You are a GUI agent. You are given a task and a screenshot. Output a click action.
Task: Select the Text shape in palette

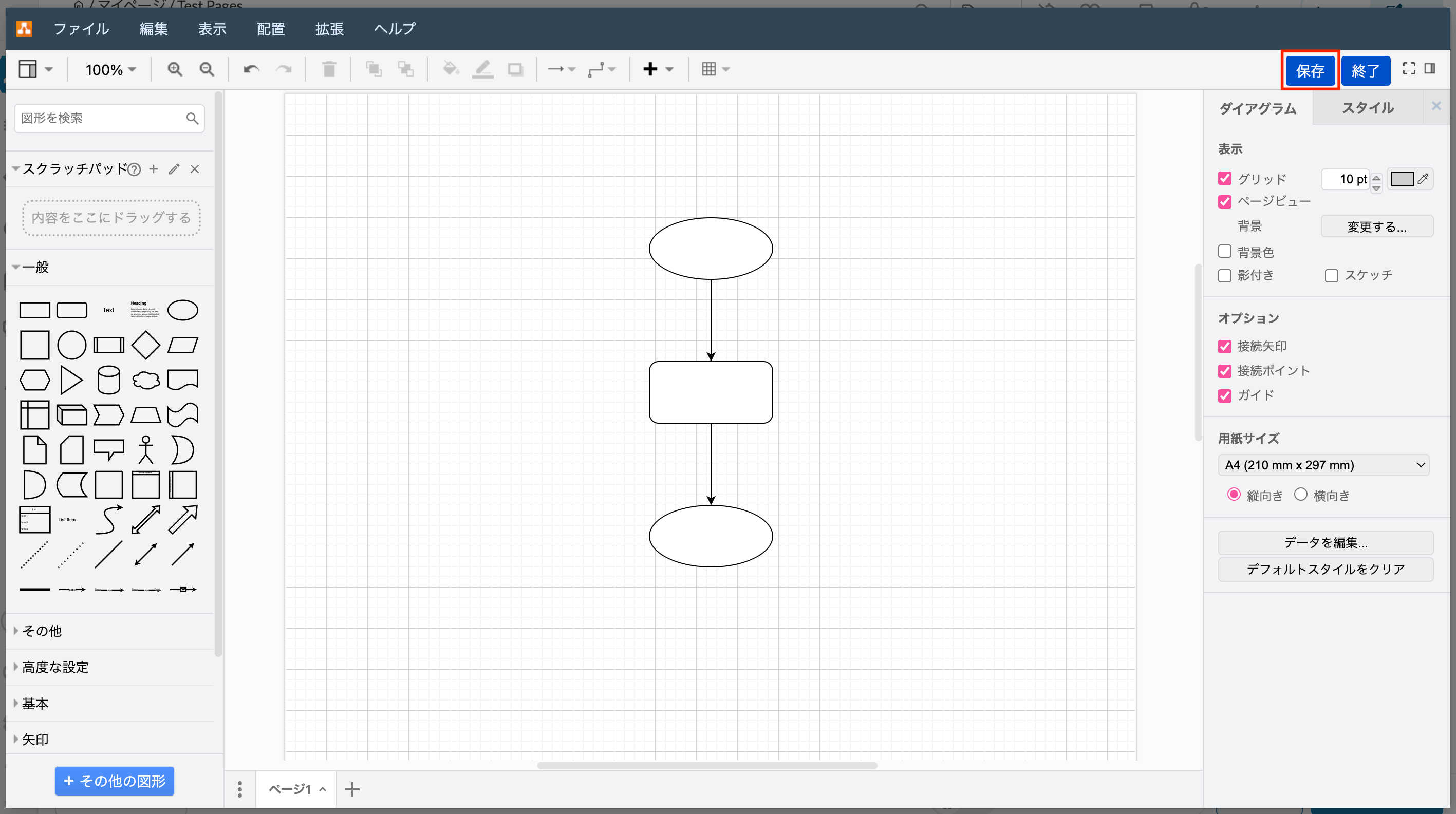click(108, 310)
